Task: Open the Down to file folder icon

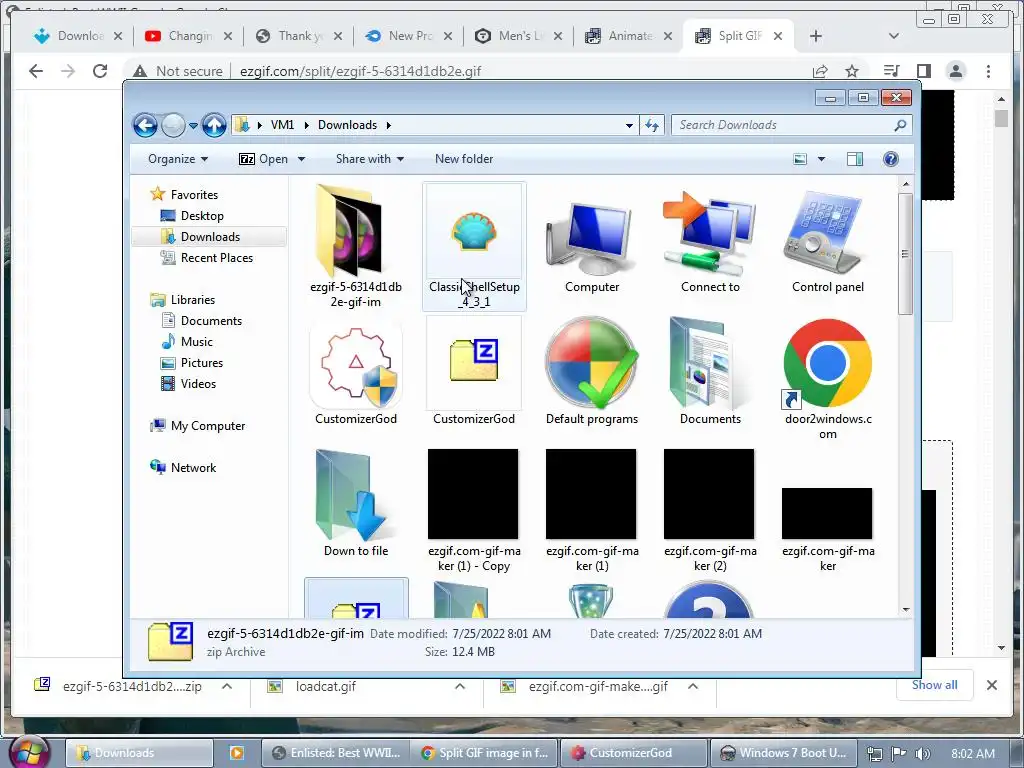Action: point(354,495)
